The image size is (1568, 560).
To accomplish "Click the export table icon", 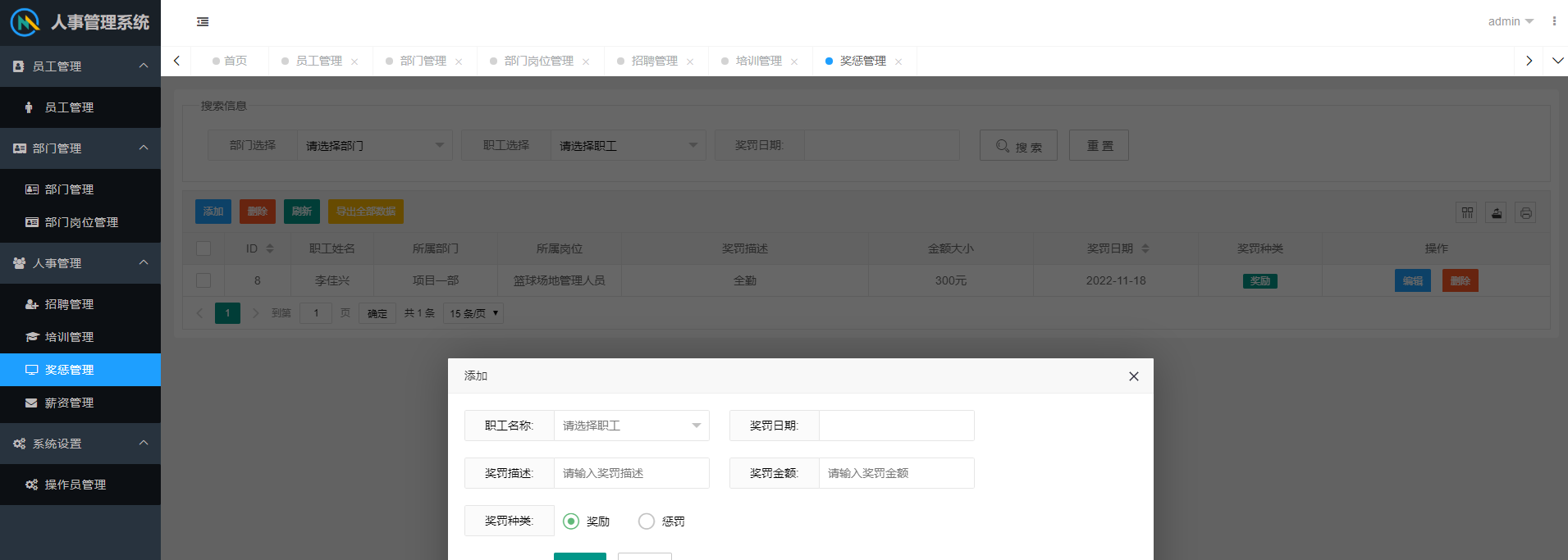I will point(1497,213).
